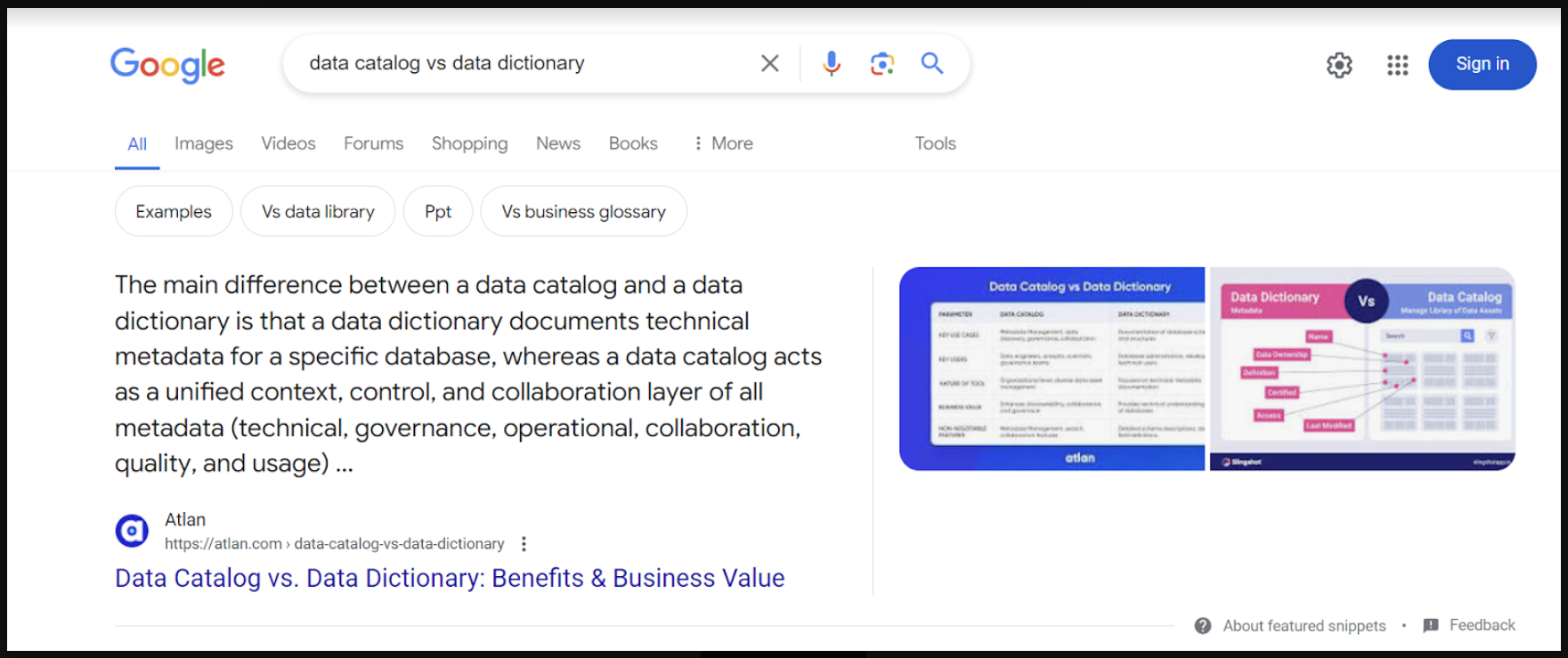Open the Forums tab
This screenshot has height=658, width=1568.
tap(374, 143)
